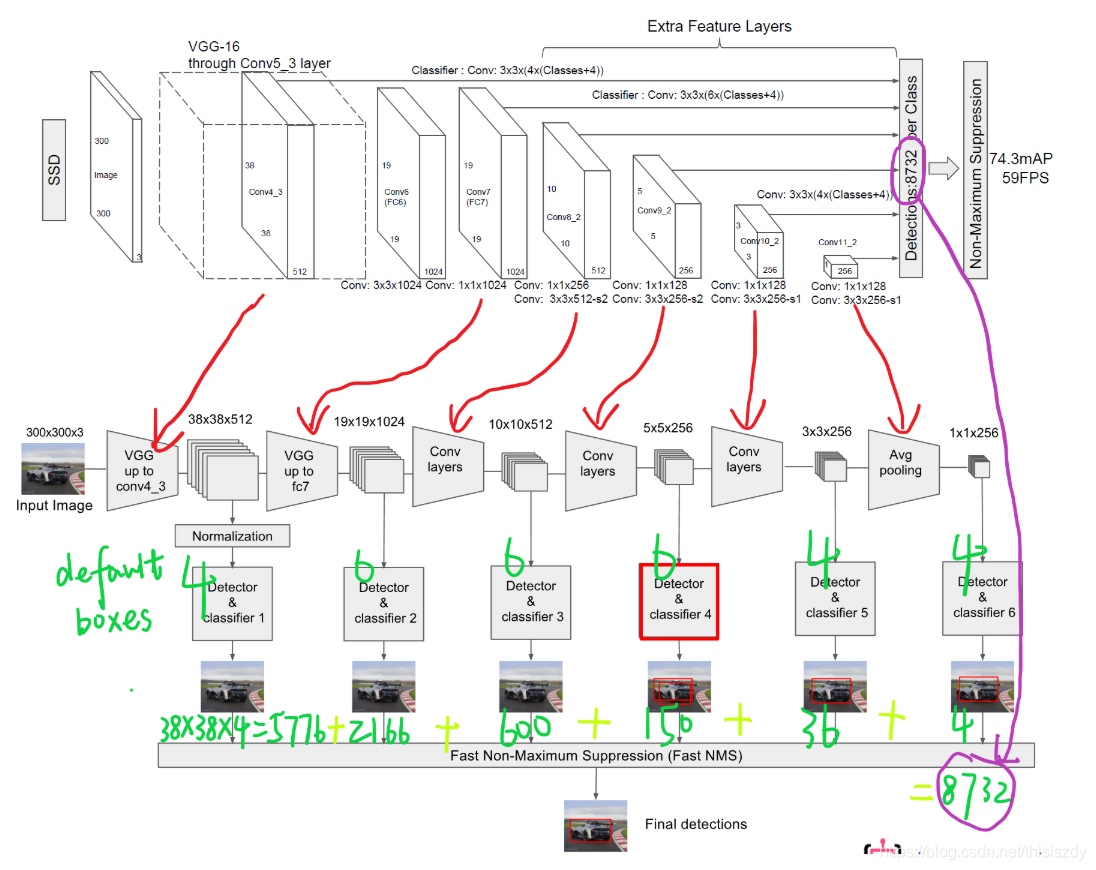Click the red-bordered 'Detector & classifier 4' box
1096x870 pixels.
[679, 601]
